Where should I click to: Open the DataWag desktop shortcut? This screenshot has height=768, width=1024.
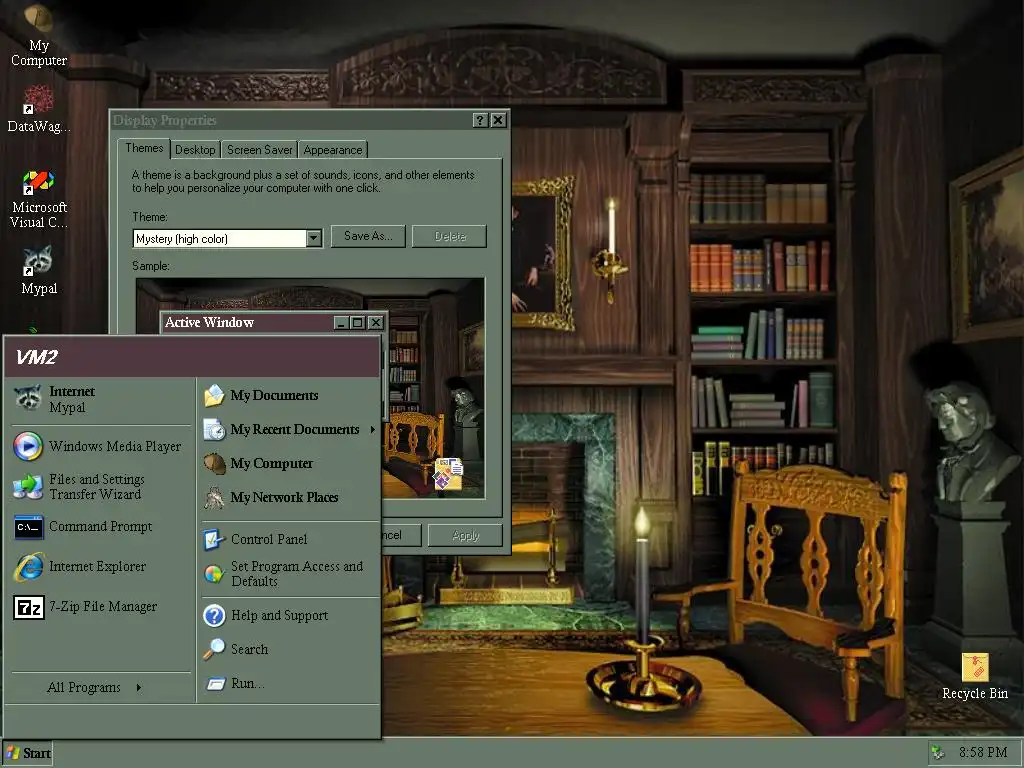[39, 109]
